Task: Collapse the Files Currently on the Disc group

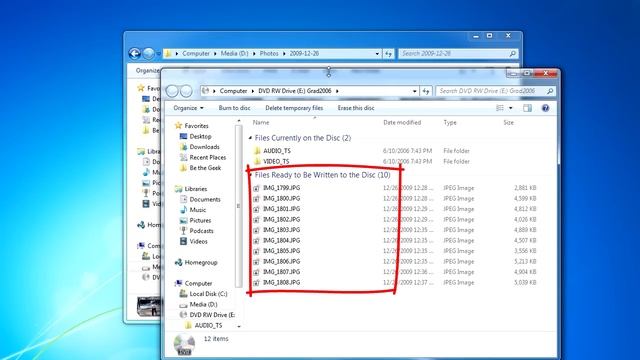Action: [250, 138]
